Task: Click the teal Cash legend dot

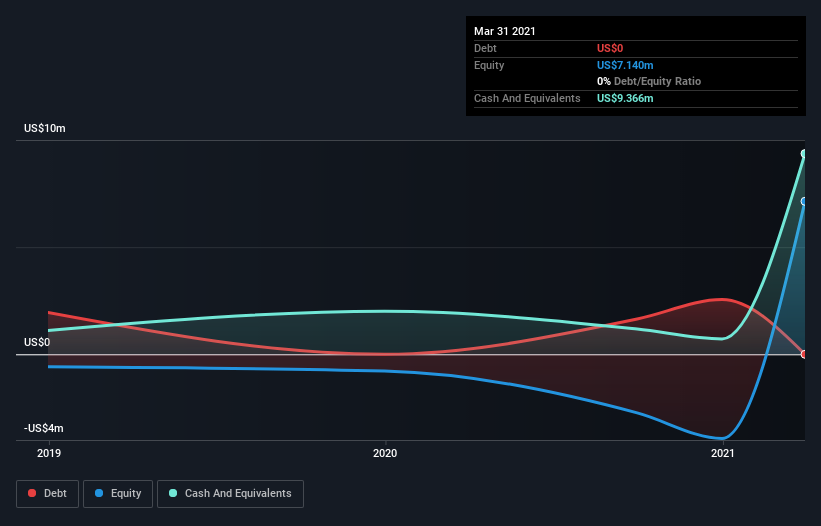Action: click(x=173, y=493)
